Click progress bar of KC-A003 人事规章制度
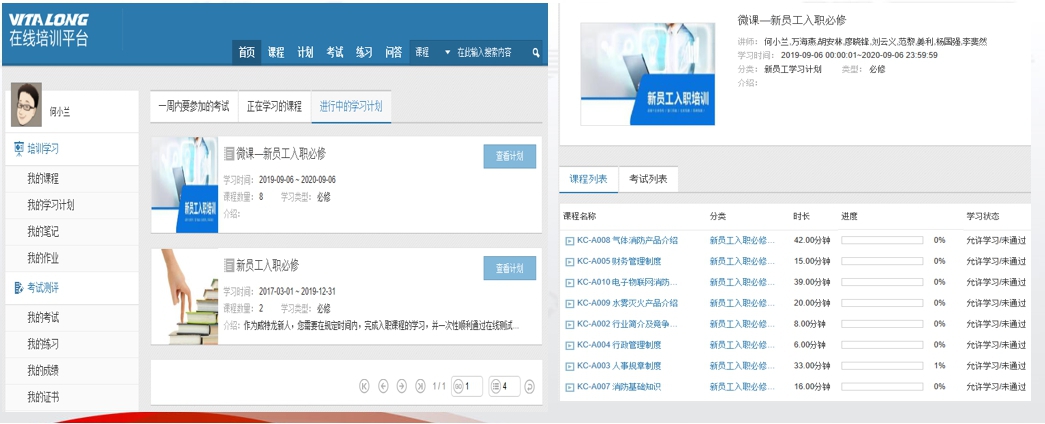Image resolution: width=1045 pixels, height=424 pixels. tap(881, 366)
